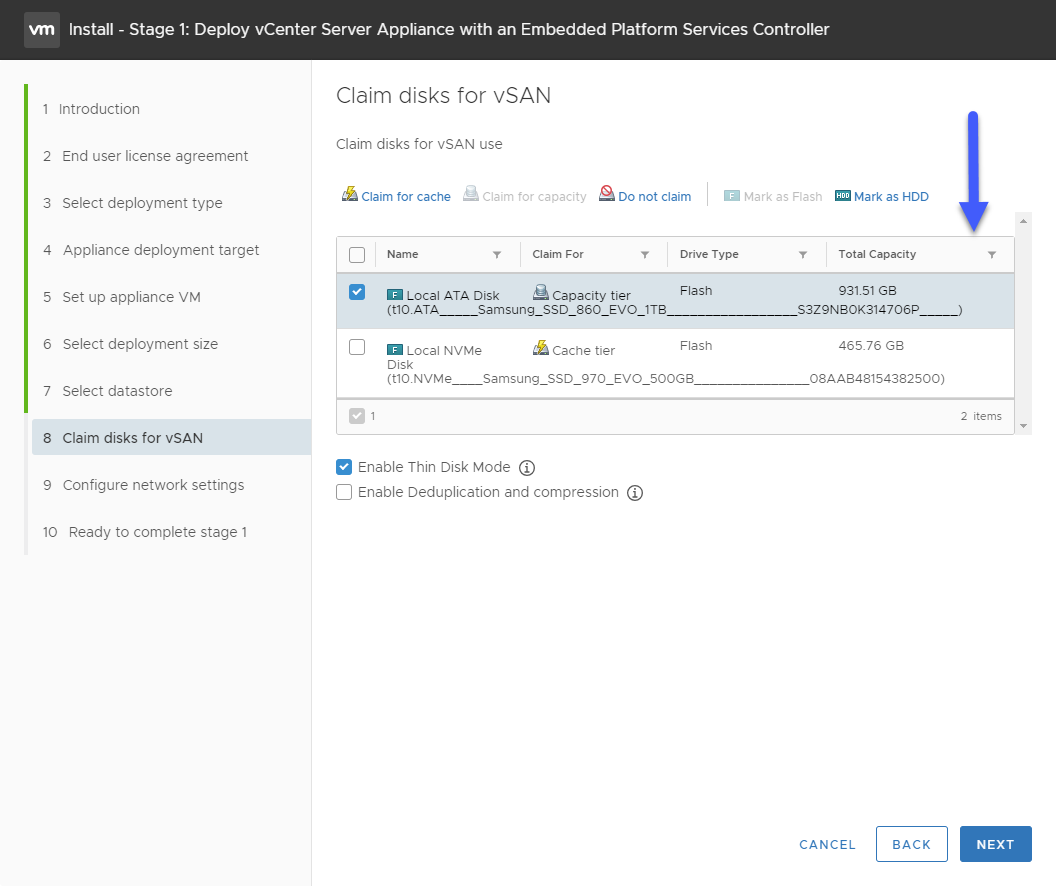1056x886 pixels.
Task: Enable Deduplication and compression checkbox
Action: click(x=344, y=492)
